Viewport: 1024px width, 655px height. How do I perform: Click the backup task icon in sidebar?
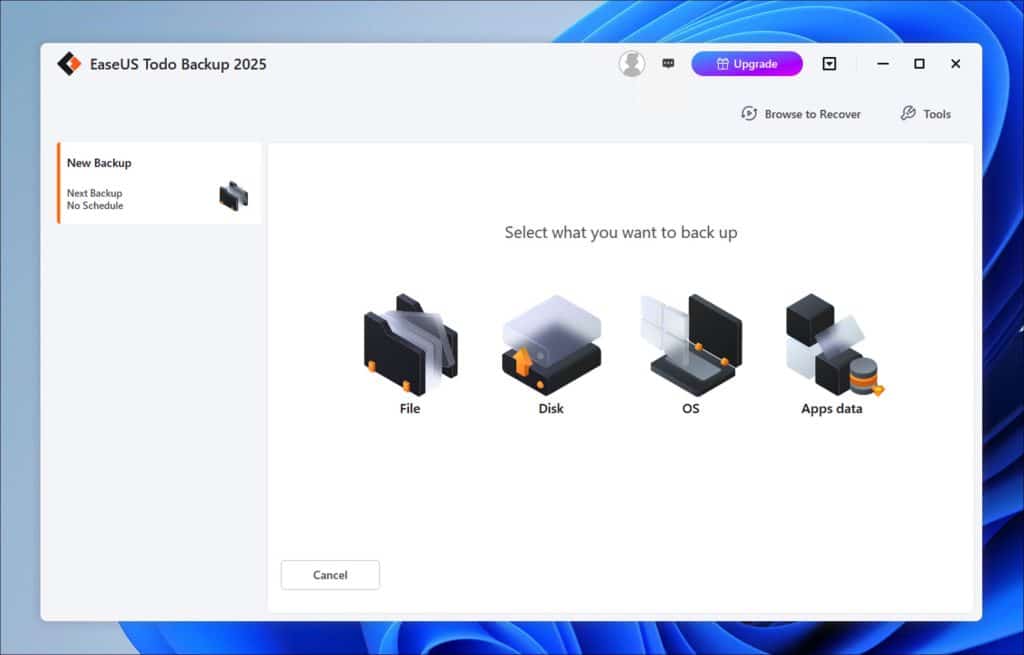point(233,196)
